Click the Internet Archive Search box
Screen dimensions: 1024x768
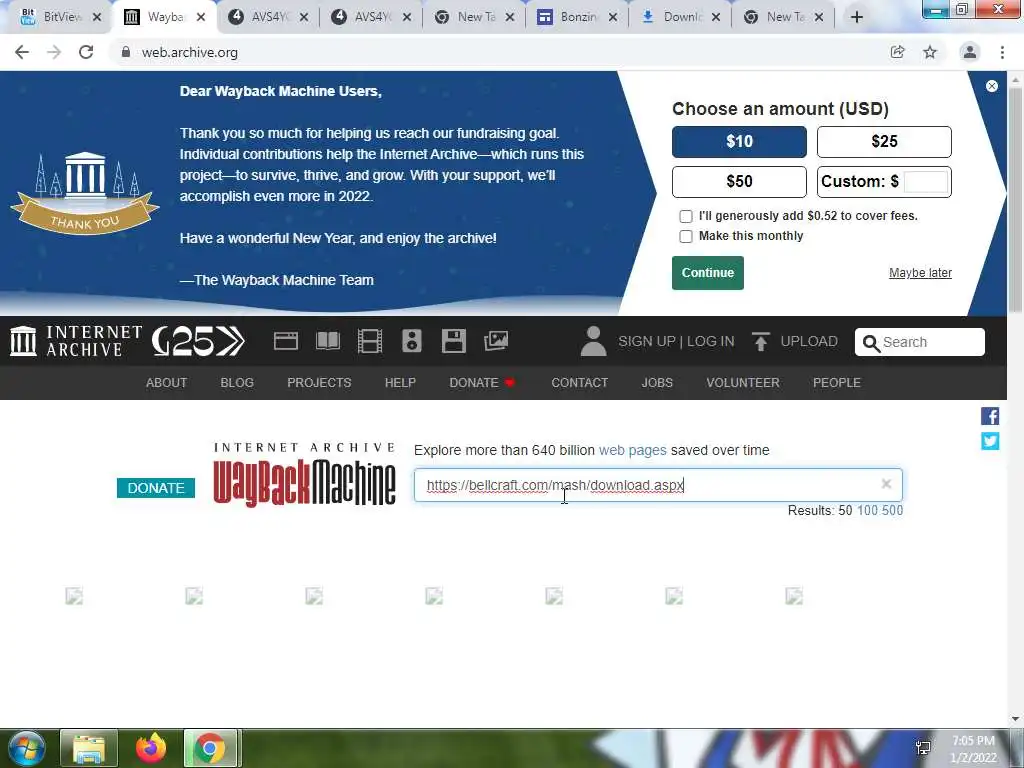[920, 342]
